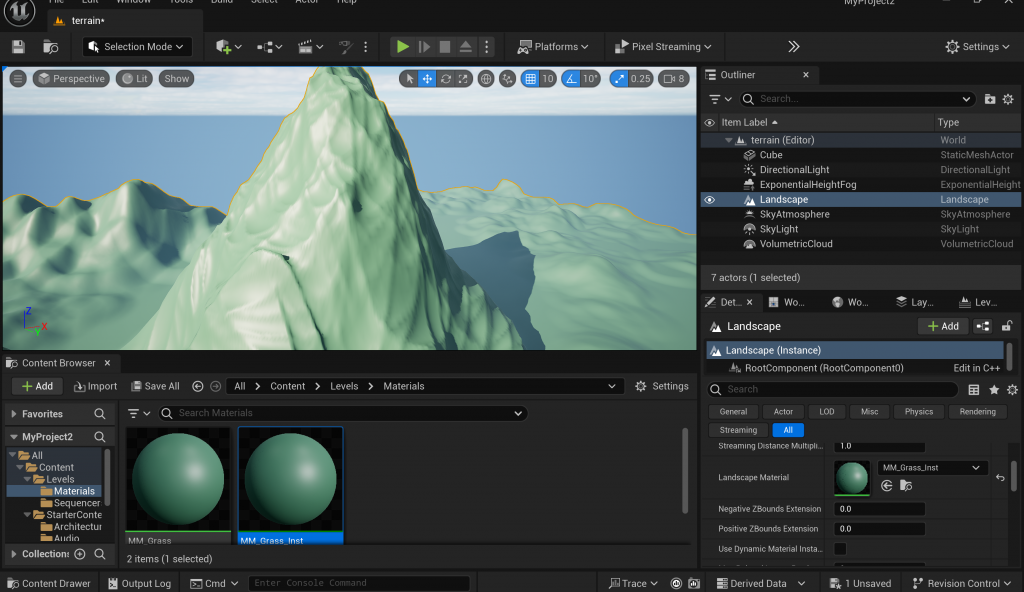Screen dimensions: 1024x592
Task: Activate the Translate move gizmo tool
Action: tap(427, 78)
